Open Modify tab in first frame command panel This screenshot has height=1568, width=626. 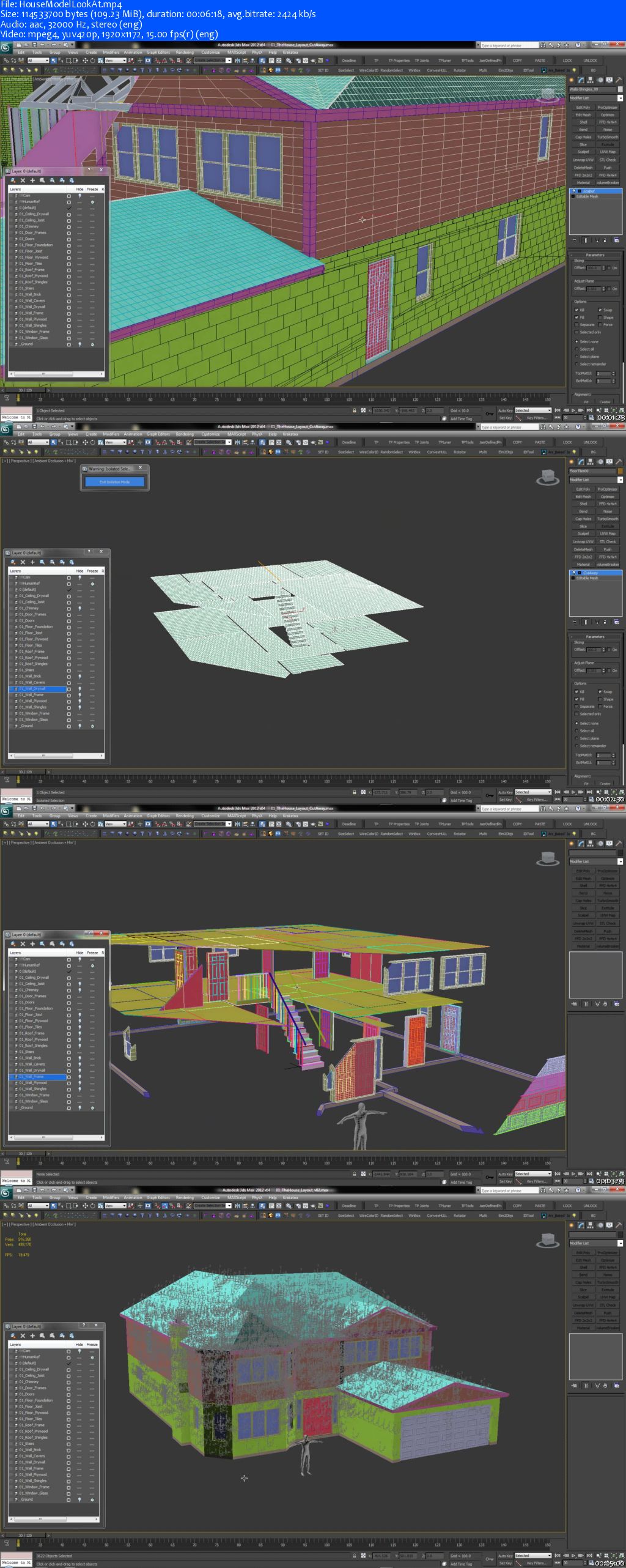point(581,80)
